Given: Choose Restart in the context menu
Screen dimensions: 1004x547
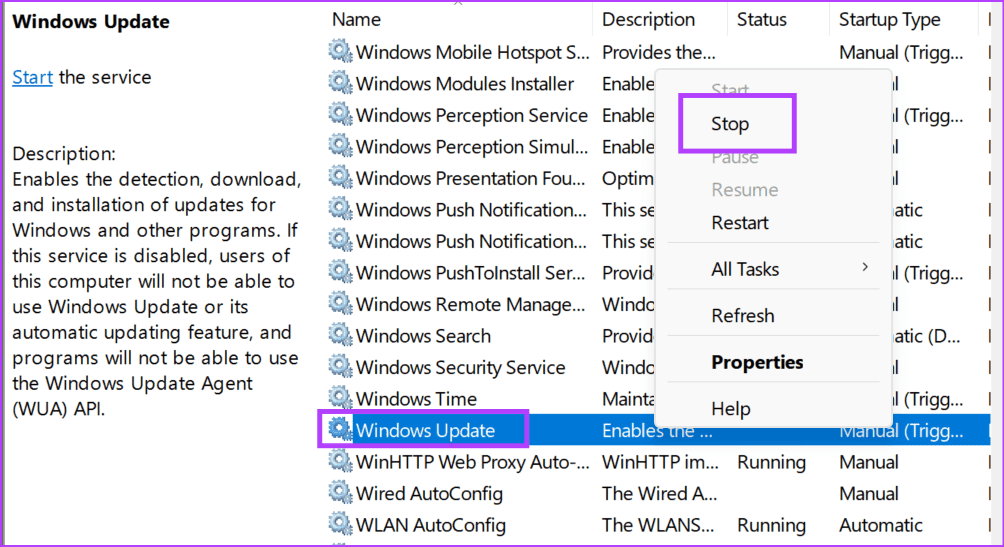Looking at the screenshot, I should click(x=740, y=222).
